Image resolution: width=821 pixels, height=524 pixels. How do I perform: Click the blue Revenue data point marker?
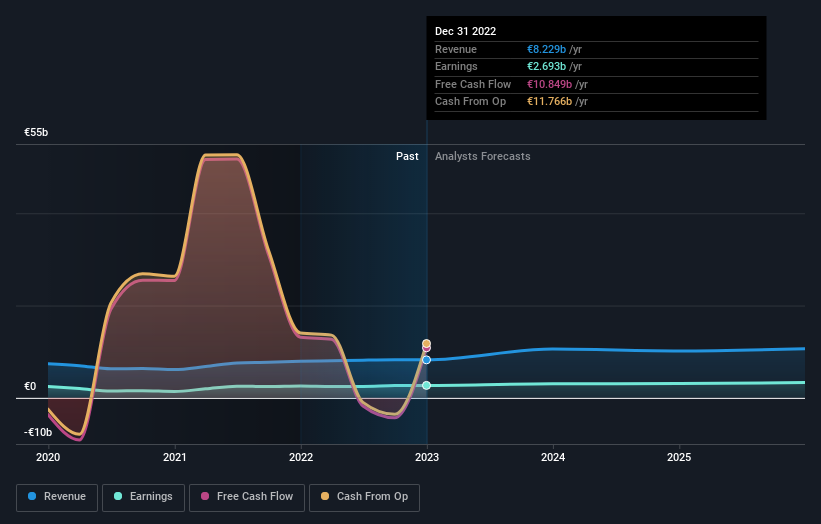(427, 360)
